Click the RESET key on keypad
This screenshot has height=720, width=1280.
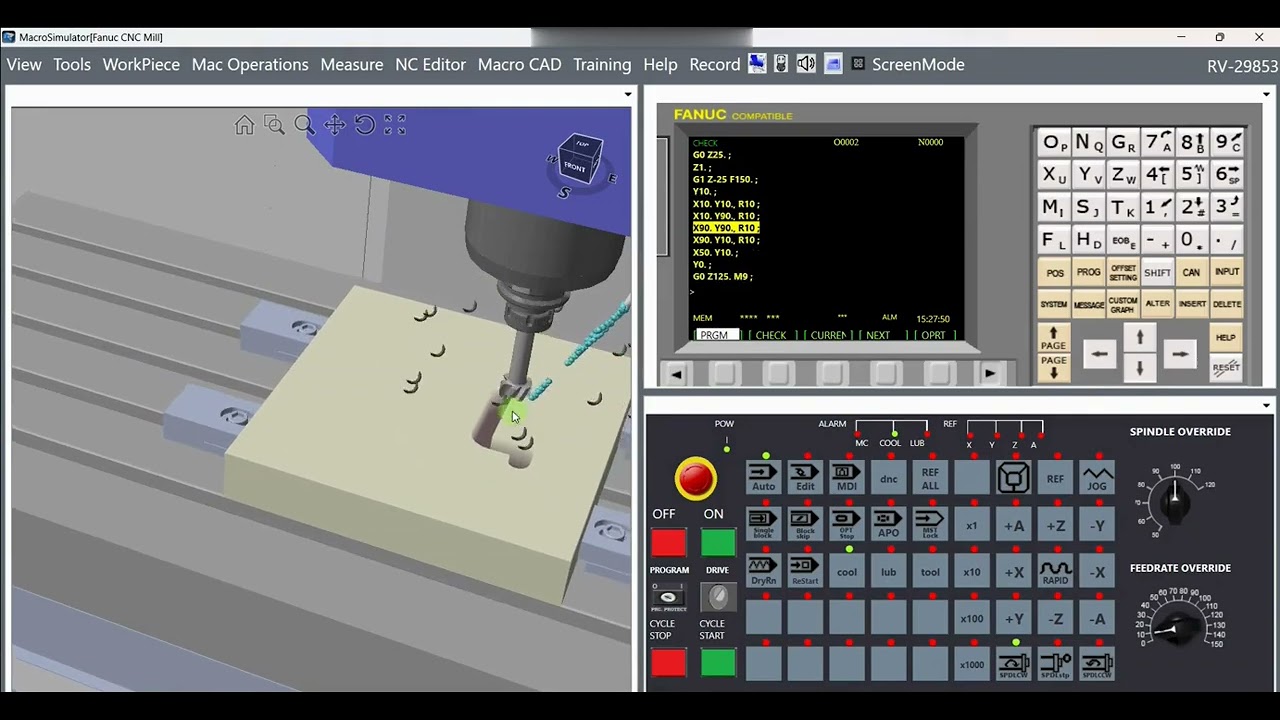click(x=1226, y=367)
